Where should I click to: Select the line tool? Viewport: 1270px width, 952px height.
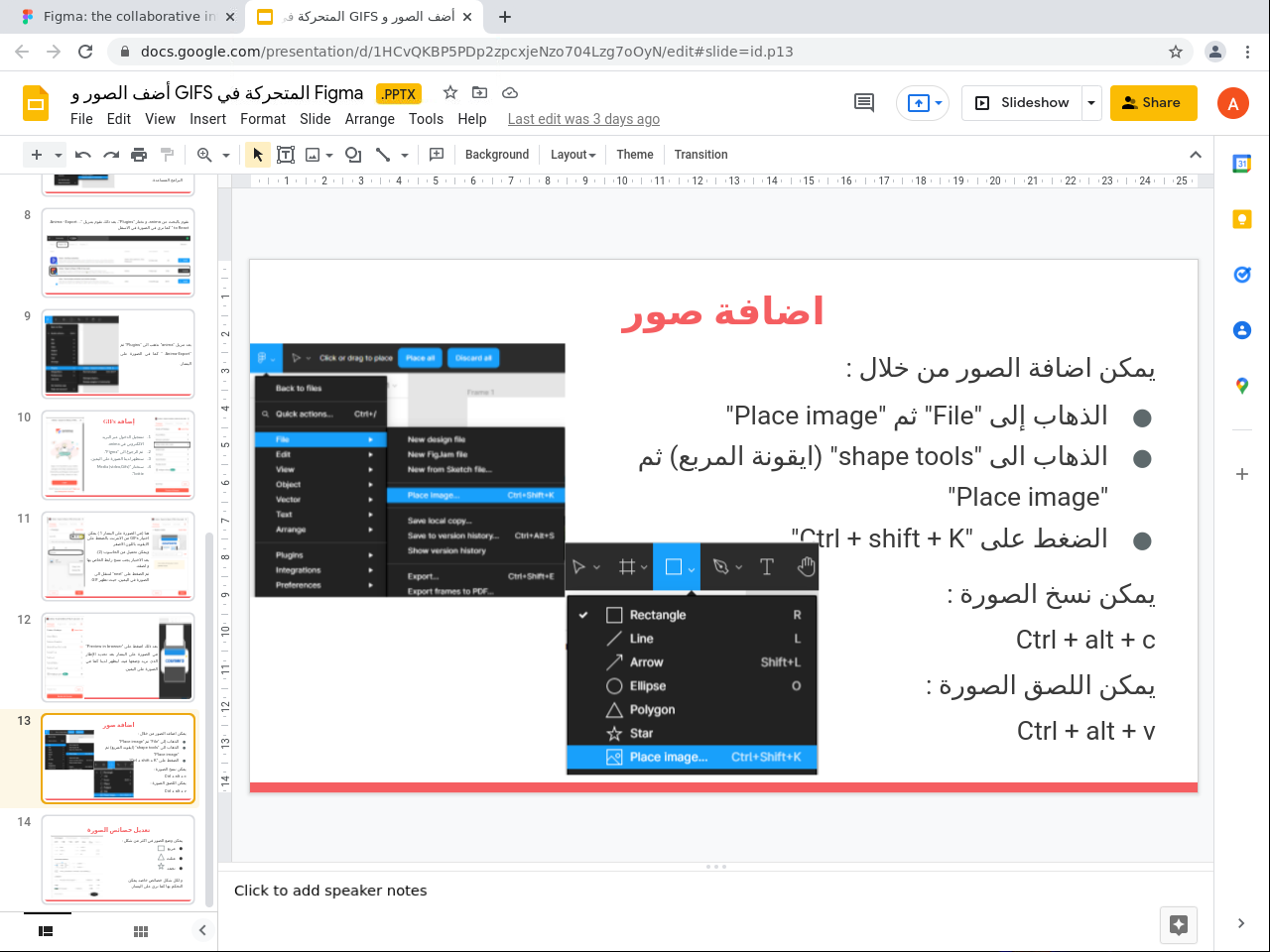pos(383,155)
